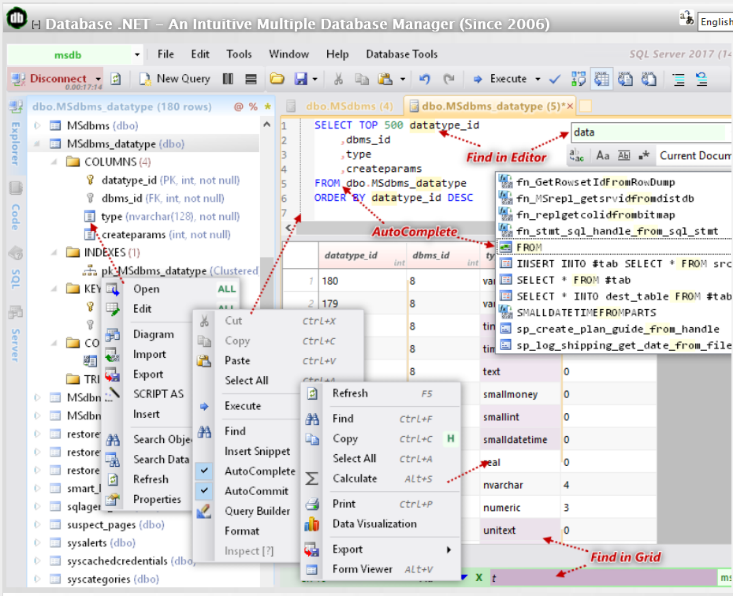Click the green X clear grid filter
This screenshot has width=733, height=596.
479,577
